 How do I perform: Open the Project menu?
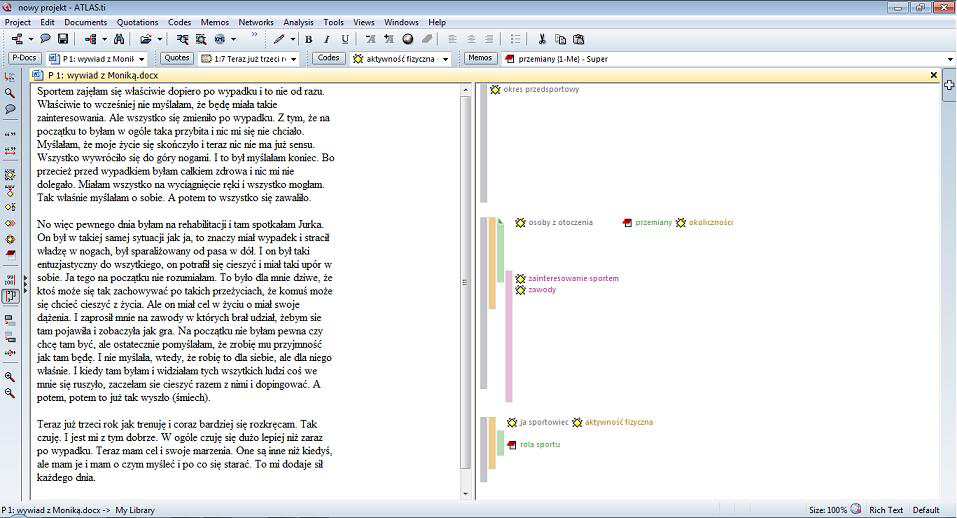click(18, 22)
